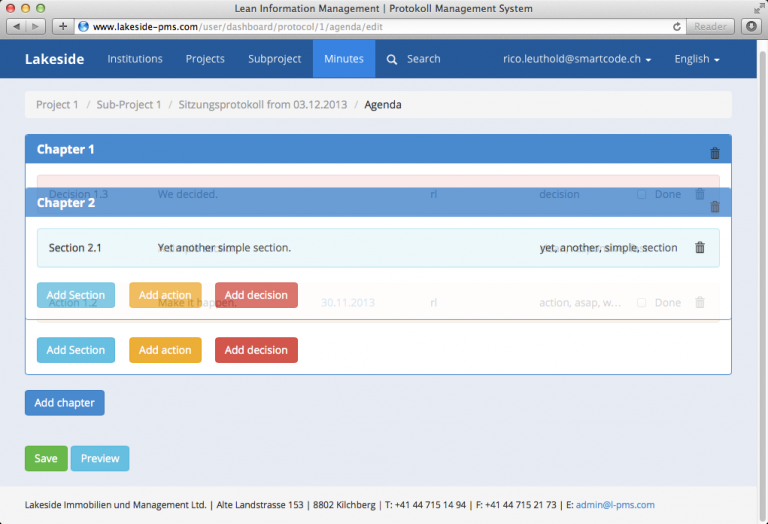Go forward with browser forward arrow
Screen dimensions: 768x524
tap(36, 26)
